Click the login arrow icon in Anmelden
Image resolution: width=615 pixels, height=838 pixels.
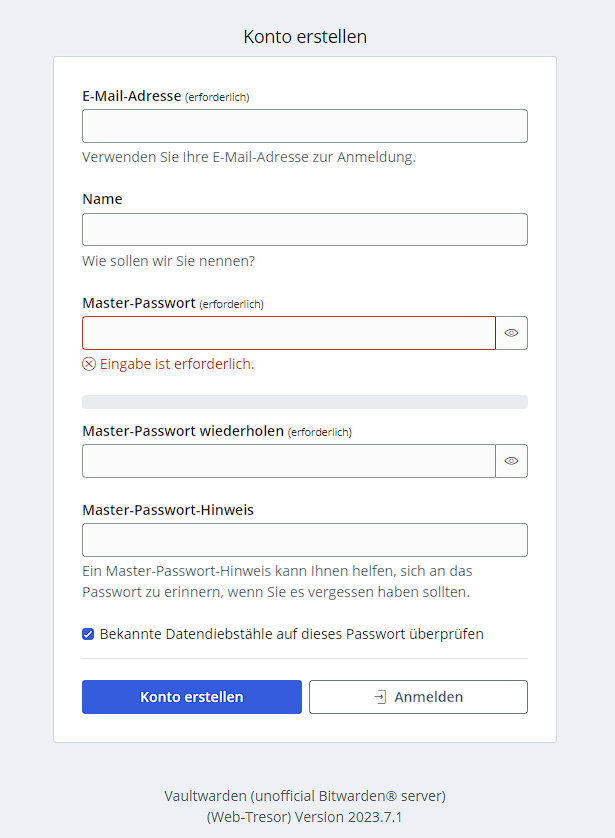380,697
